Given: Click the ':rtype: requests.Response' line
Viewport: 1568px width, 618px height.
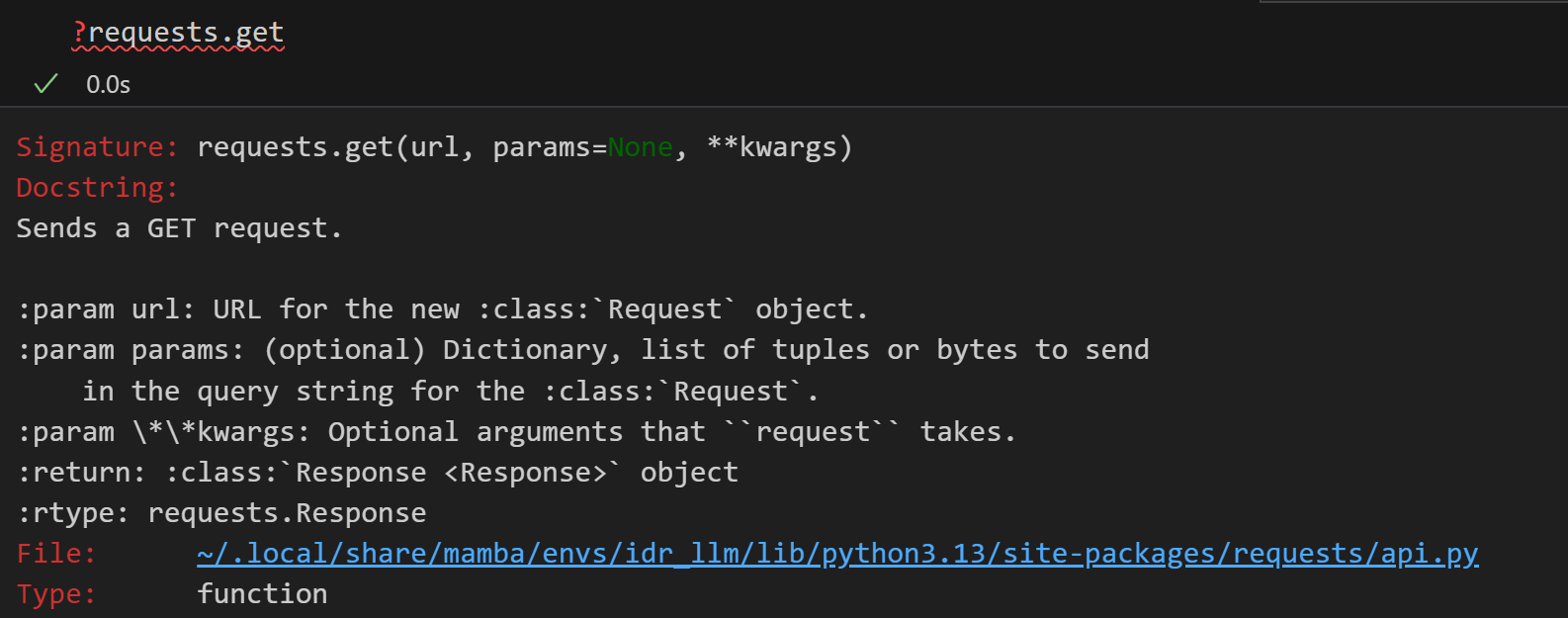Looking at the screenshot, I should [x=221, y=513].
